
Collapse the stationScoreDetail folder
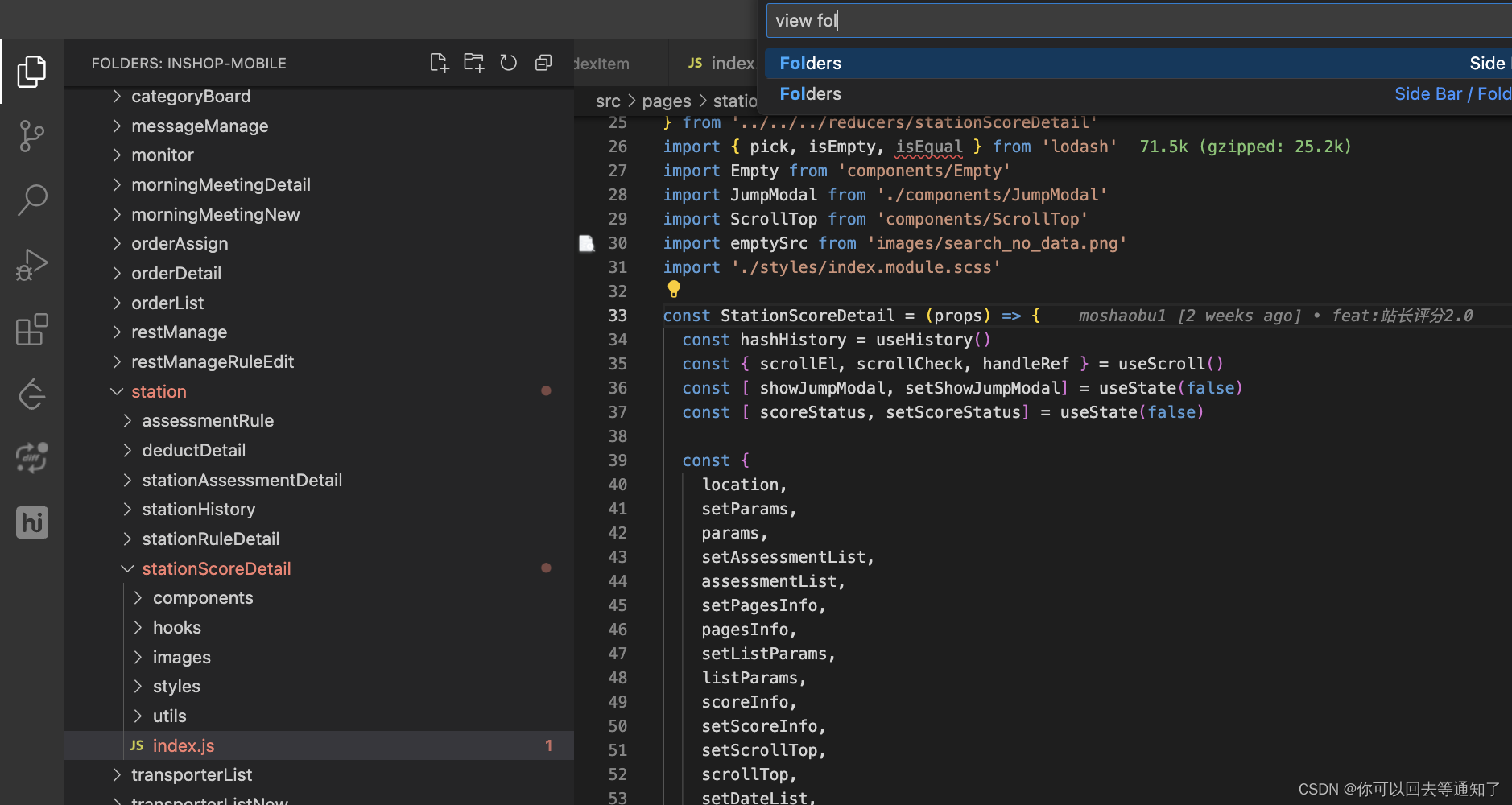click(127, 568)
